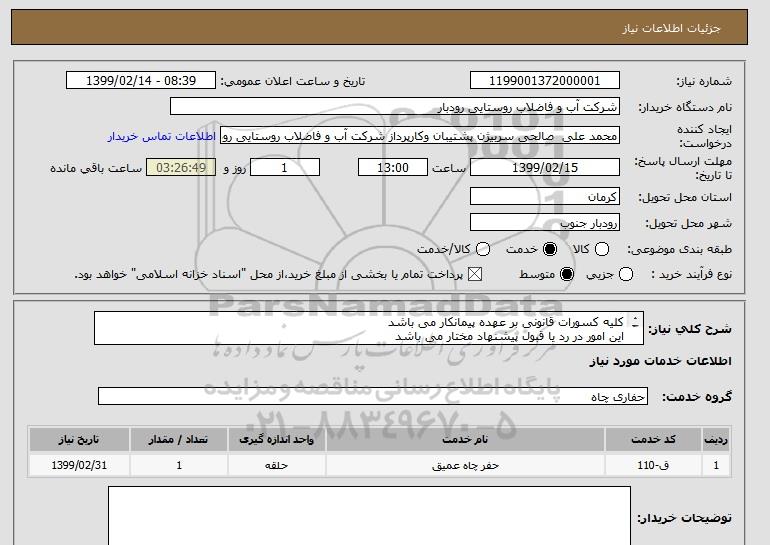
Task: Click the نام خدمت column header
Action: pyautogui.click(x=465, y=439)
